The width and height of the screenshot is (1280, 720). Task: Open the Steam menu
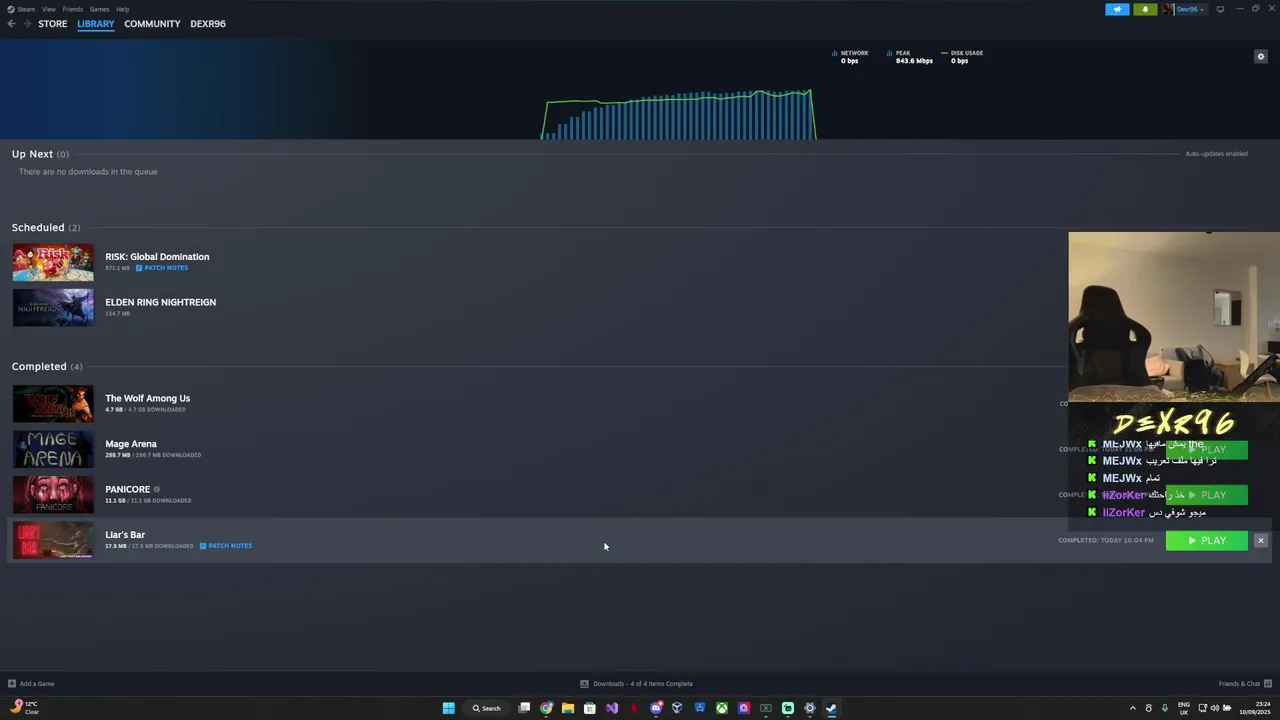point(22,9)
